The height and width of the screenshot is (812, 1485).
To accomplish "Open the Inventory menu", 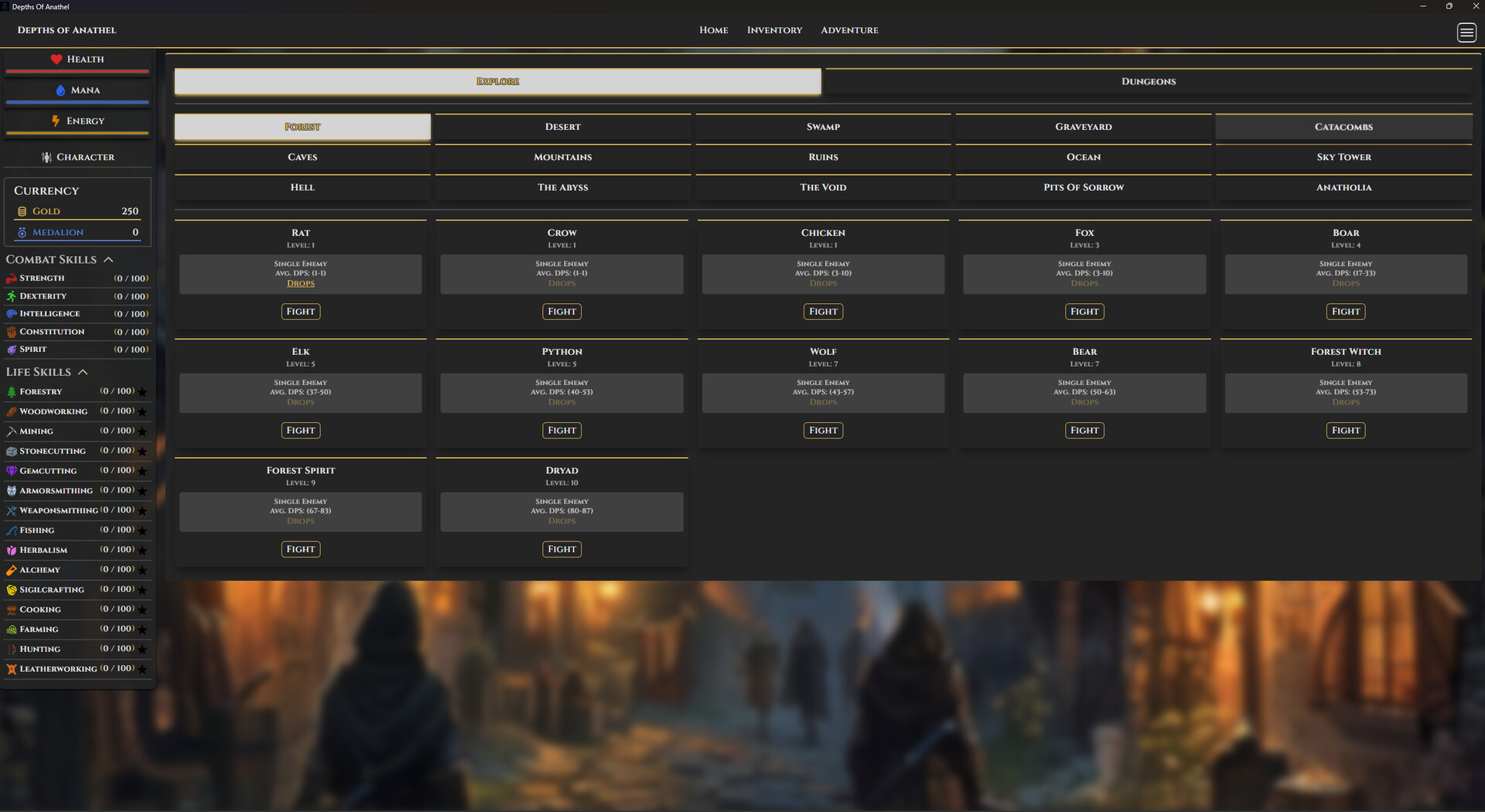I will click(x=774, y=30).
